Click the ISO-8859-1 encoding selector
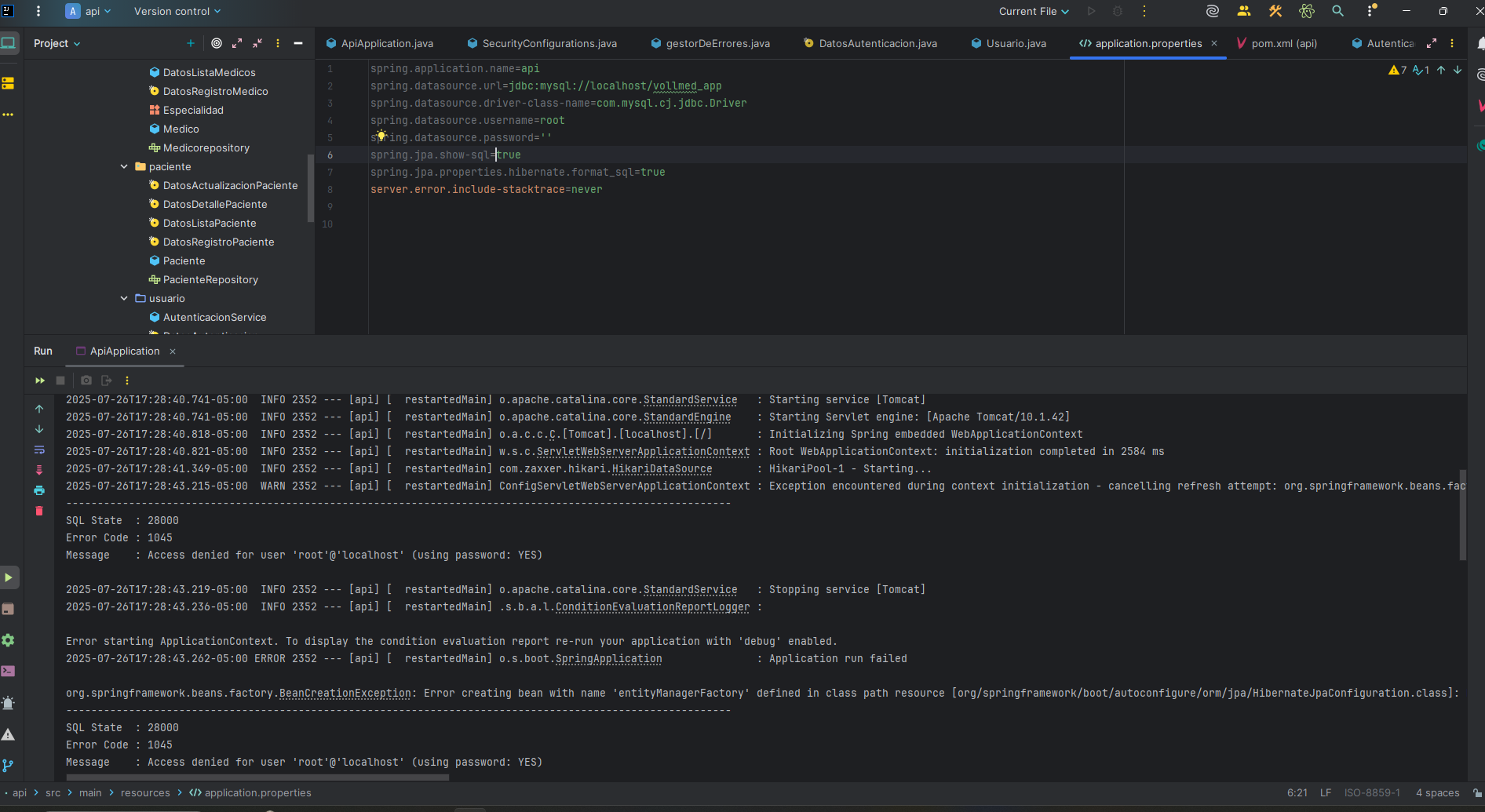This screenshot has height=812, width=1485. tap(1372, 792)
